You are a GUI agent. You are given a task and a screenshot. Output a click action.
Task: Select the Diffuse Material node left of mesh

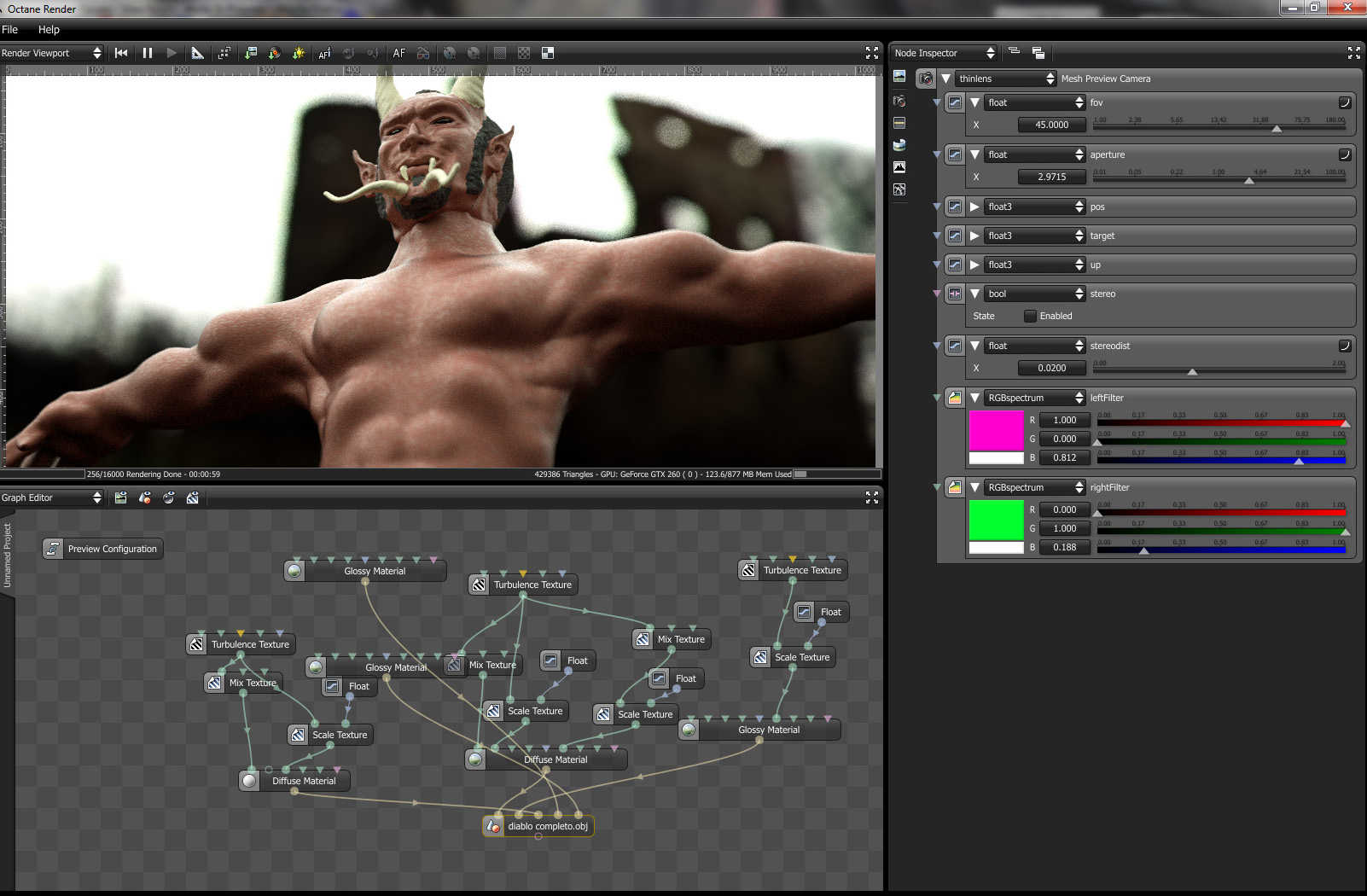tap(295, 781)
